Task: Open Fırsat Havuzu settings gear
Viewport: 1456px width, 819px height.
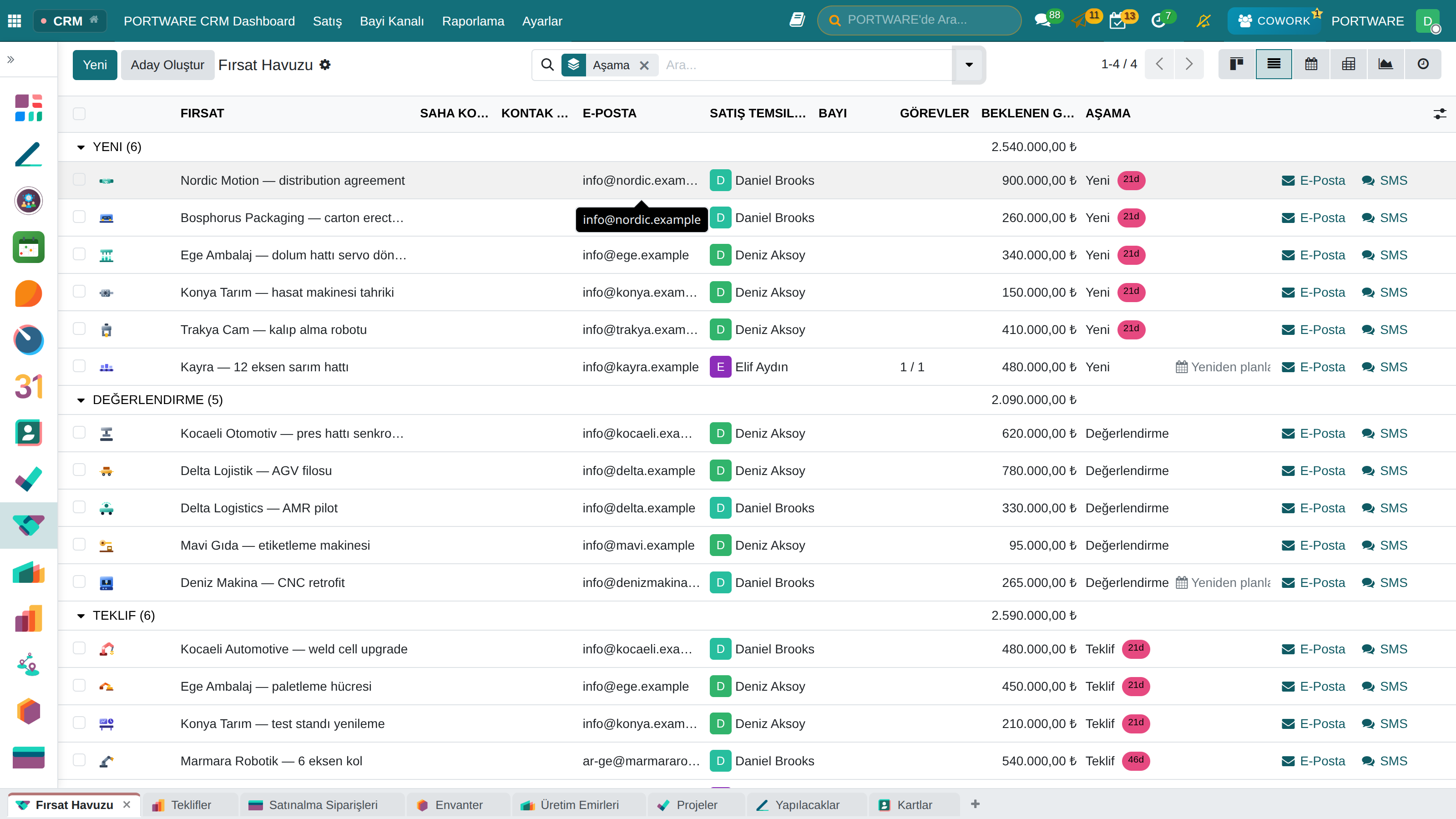Action: tap(325, 65)
